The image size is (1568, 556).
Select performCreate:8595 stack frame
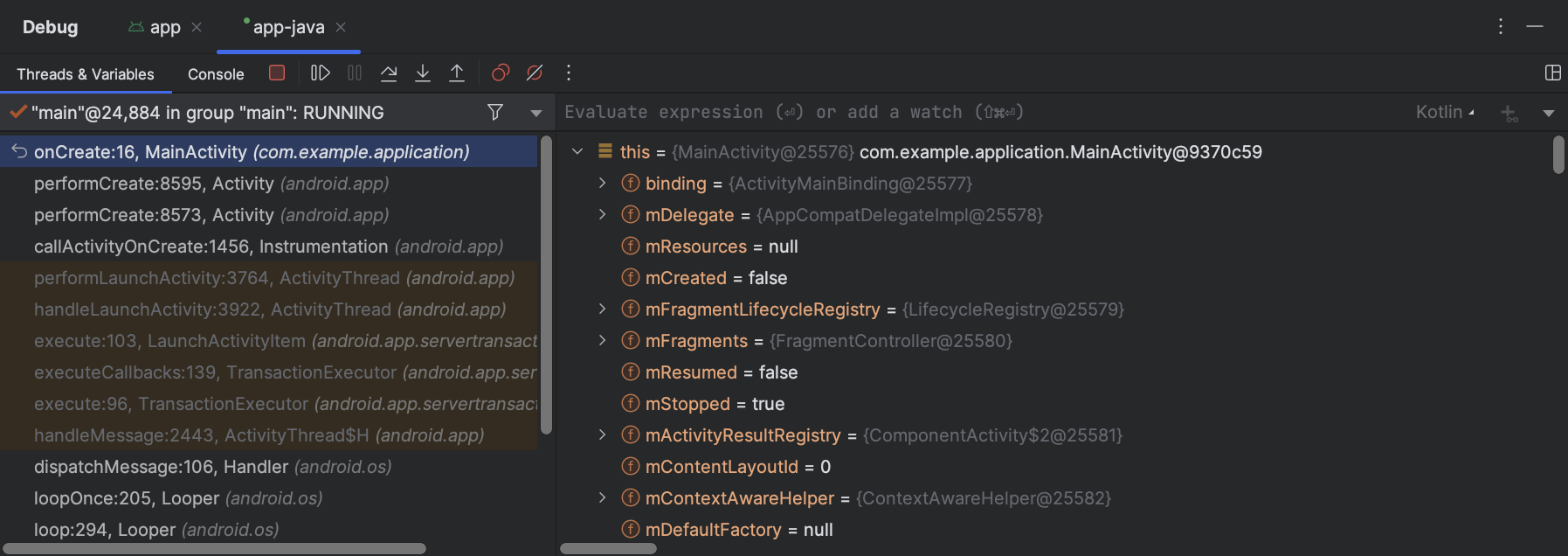211,184
